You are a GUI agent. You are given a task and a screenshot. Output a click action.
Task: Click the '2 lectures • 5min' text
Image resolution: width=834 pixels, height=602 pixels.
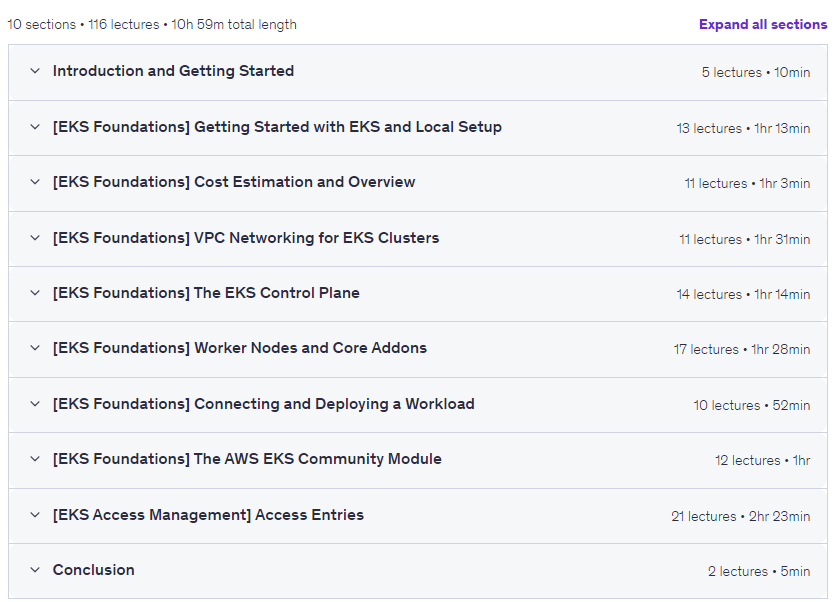point(759,572)
